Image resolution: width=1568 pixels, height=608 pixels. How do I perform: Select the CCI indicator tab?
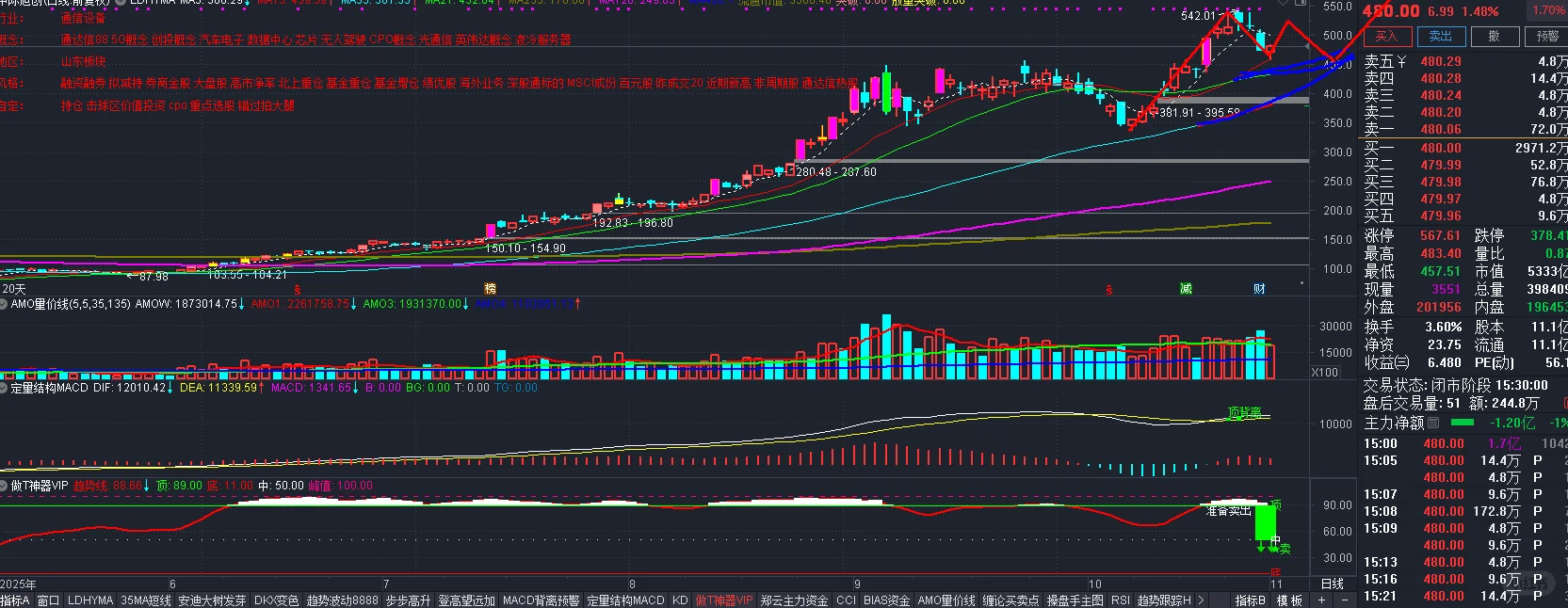coord(846,600)
